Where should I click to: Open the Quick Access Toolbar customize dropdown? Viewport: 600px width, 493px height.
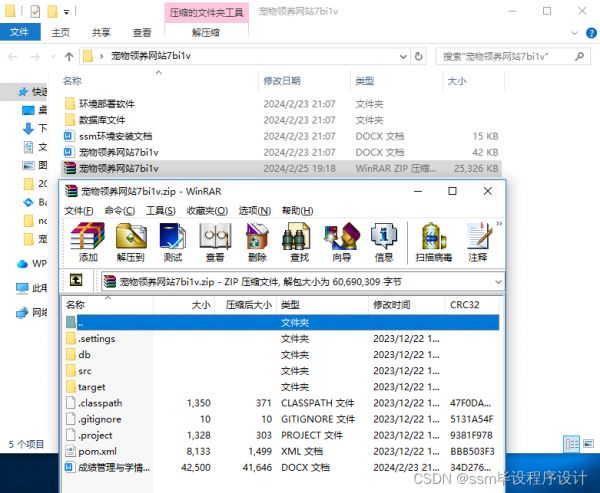pyautogui.click(x=66, y=12)
